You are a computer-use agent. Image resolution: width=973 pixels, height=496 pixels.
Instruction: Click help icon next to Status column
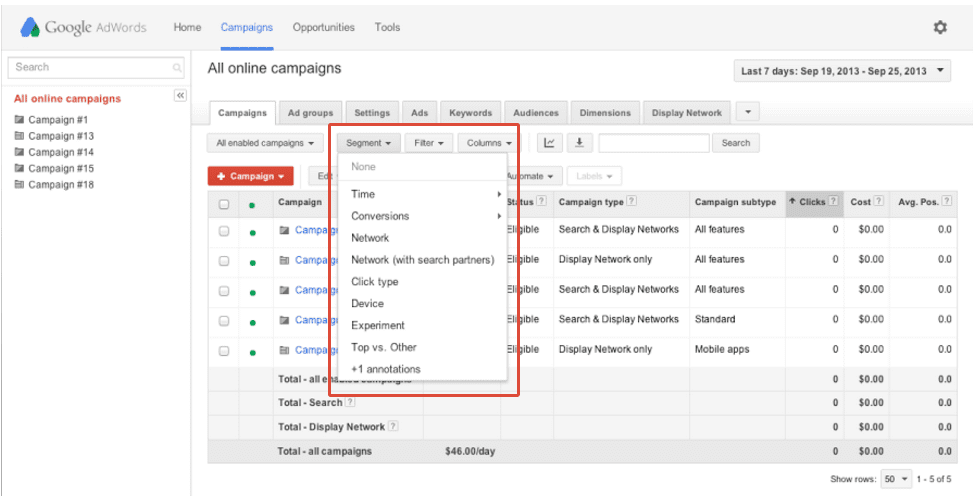coord(542,201)
